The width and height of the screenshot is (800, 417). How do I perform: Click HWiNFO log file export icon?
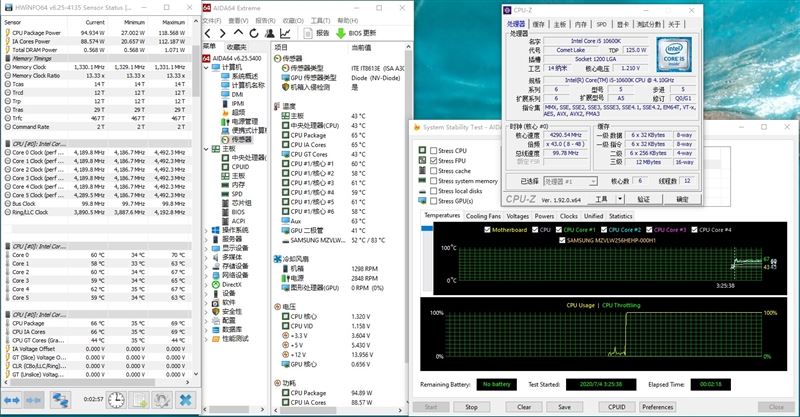(x=139, y=400)
